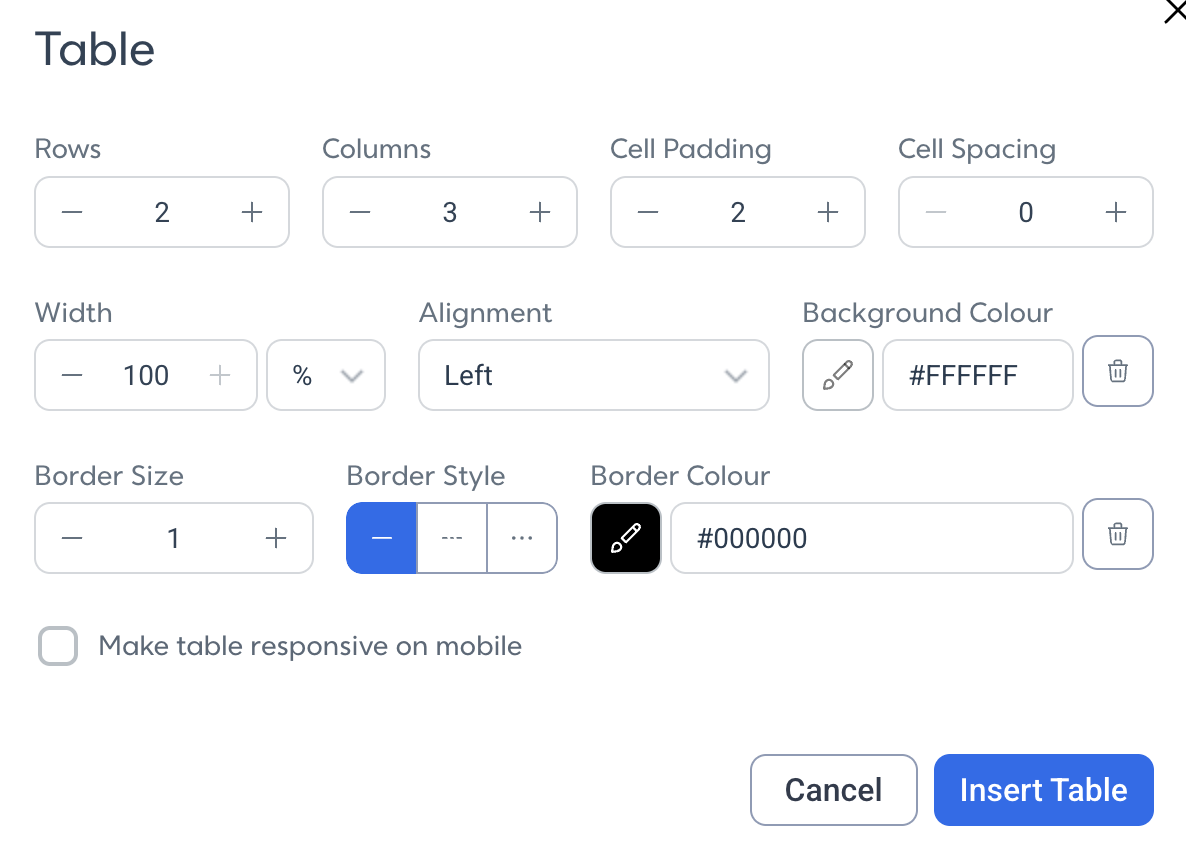Click the Insert Table button
This screenshot has width=1186, height=860.
(x=1044, y=790)
